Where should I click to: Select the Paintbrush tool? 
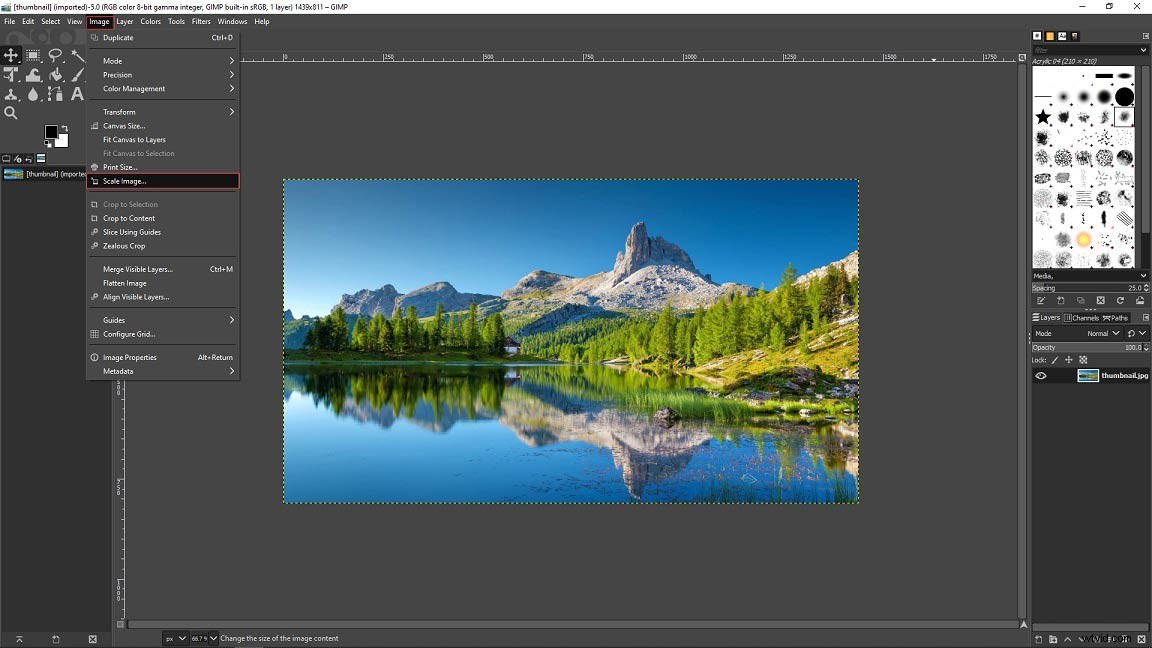[x=78, y=74]
